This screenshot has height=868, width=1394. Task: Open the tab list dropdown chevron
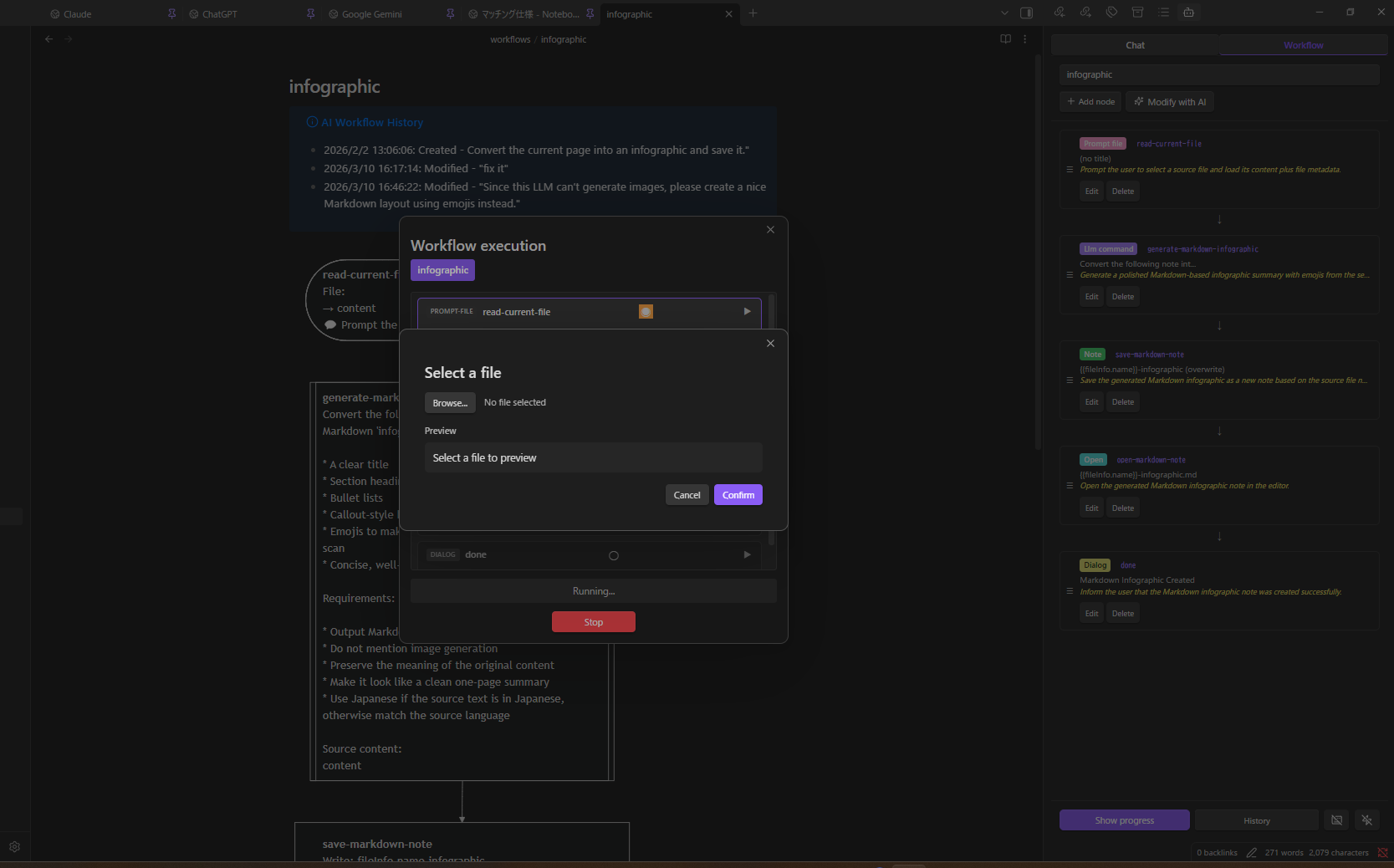click(x=1004, y=13)
